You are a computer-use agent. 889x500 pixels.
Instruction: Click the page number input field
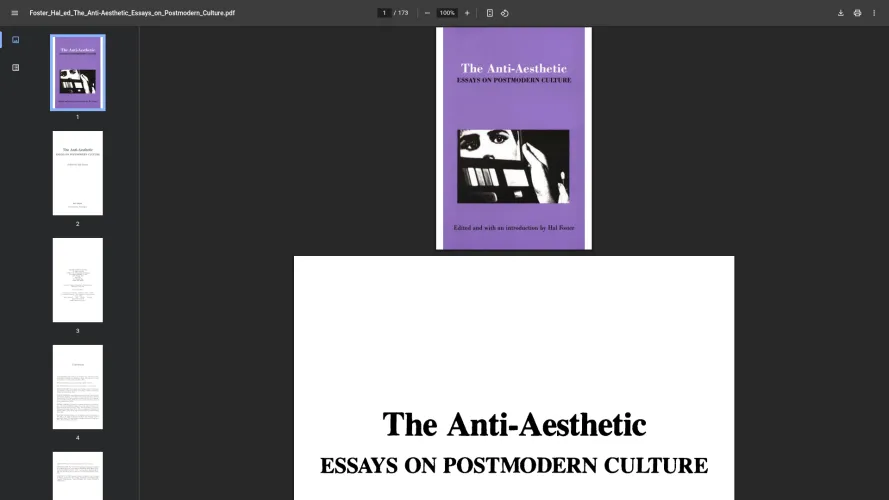384,13
